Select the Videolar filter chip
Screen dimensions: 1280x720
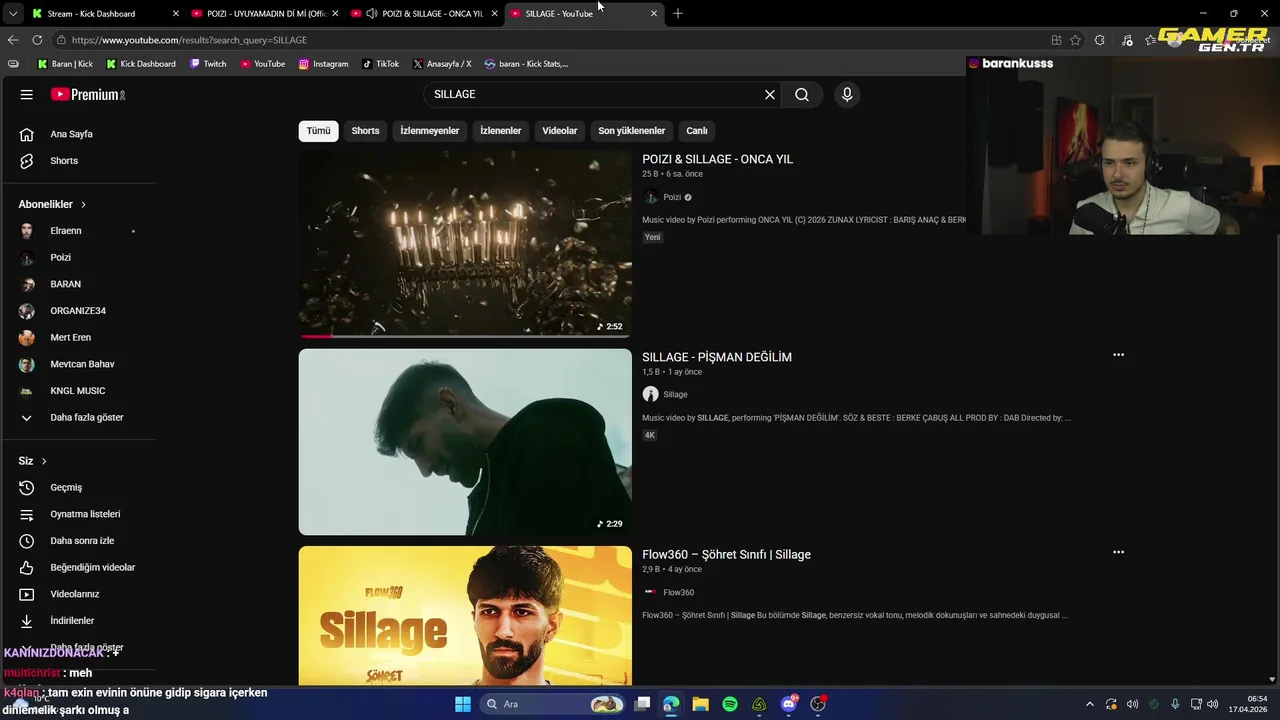click(x=560, y=131)
